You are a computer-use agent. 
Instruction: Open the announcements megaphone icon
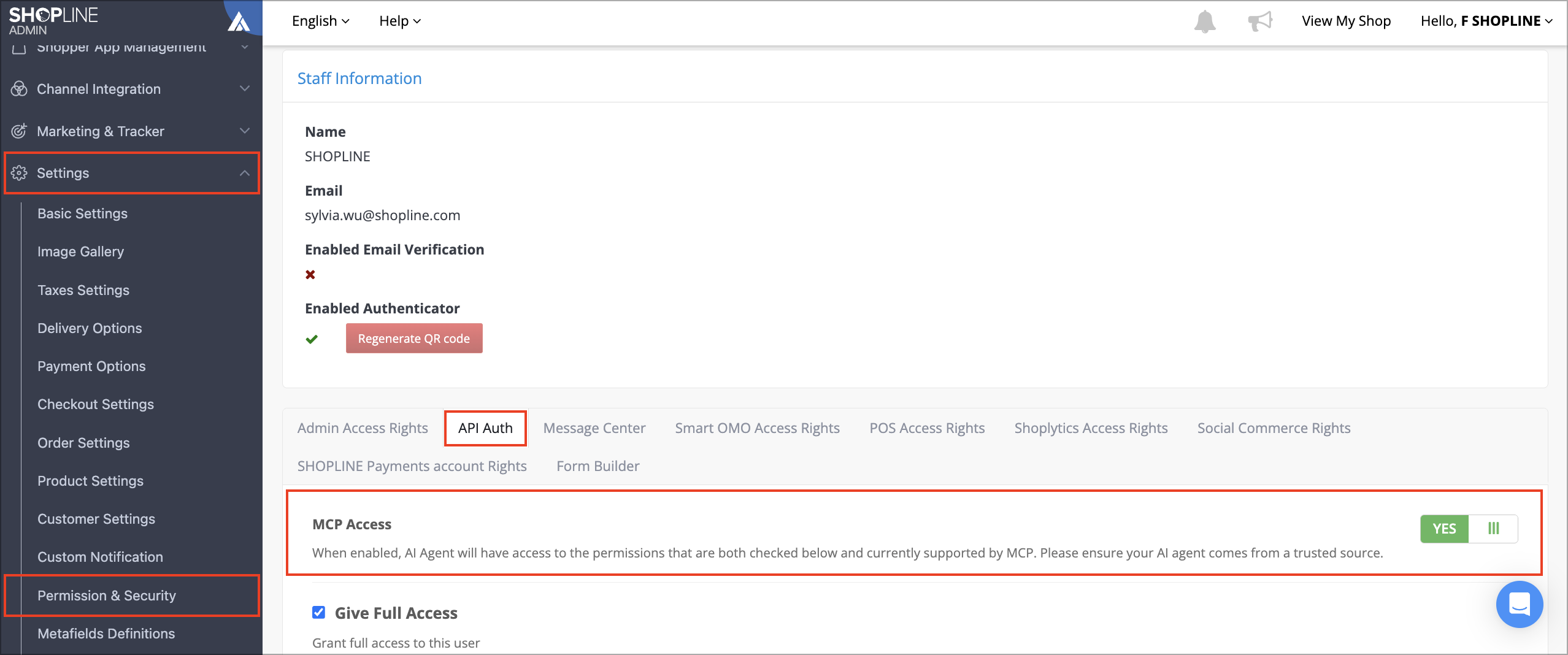tap(1260, 21)
